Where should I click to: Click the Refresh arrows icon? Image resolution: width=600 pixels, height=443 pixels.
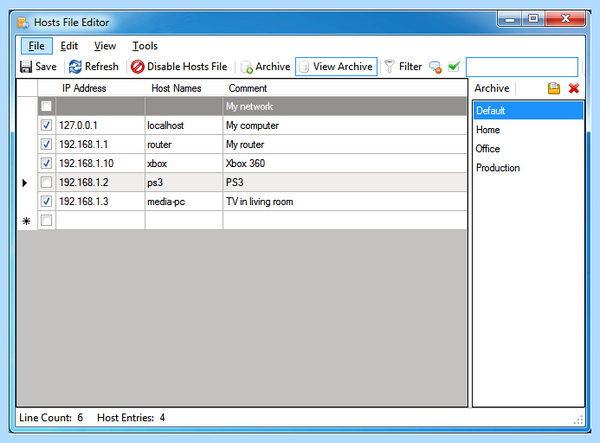coord(75,67)
